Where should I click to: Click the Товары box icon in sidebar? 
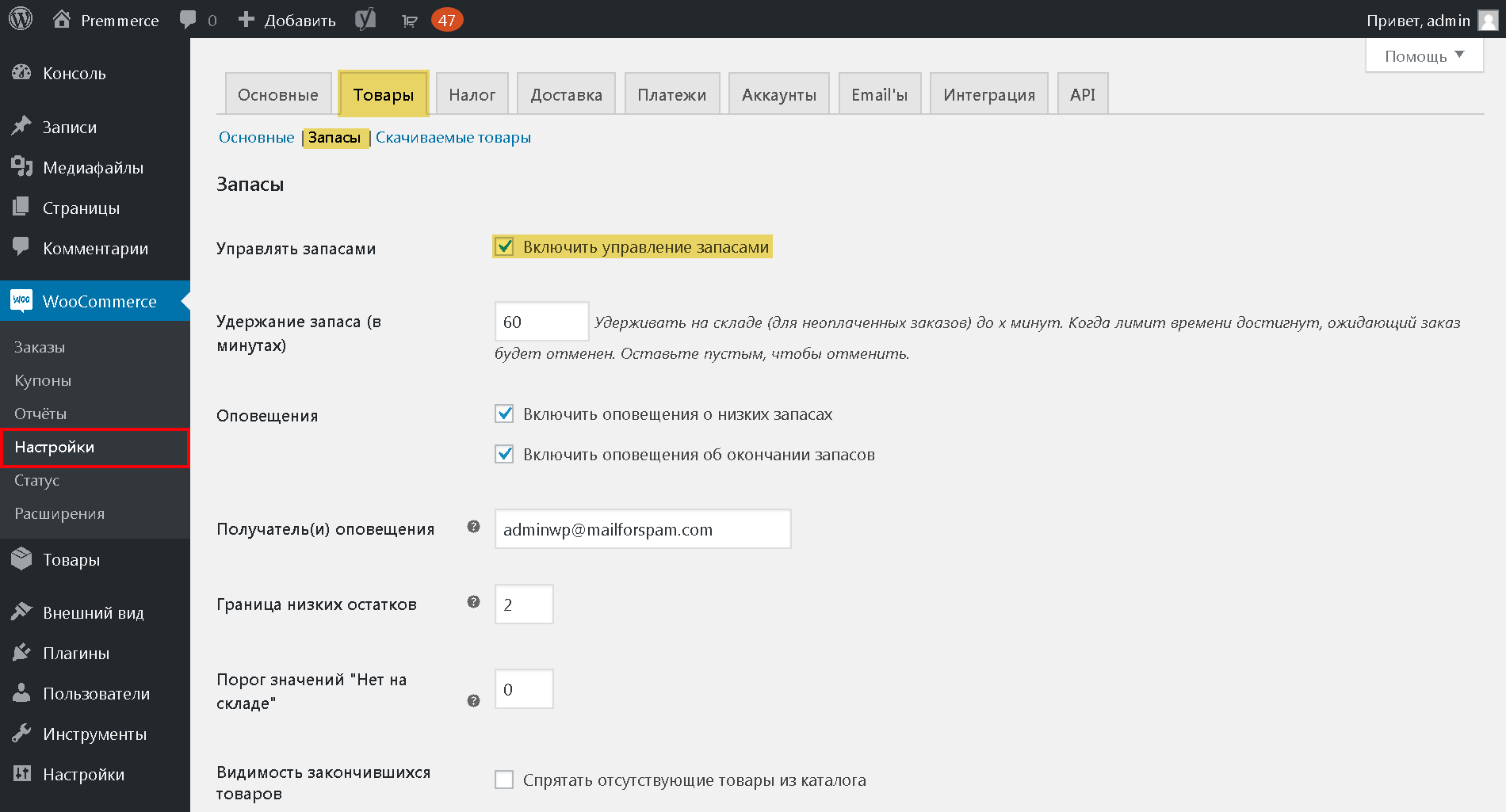[x=21, y=558]
